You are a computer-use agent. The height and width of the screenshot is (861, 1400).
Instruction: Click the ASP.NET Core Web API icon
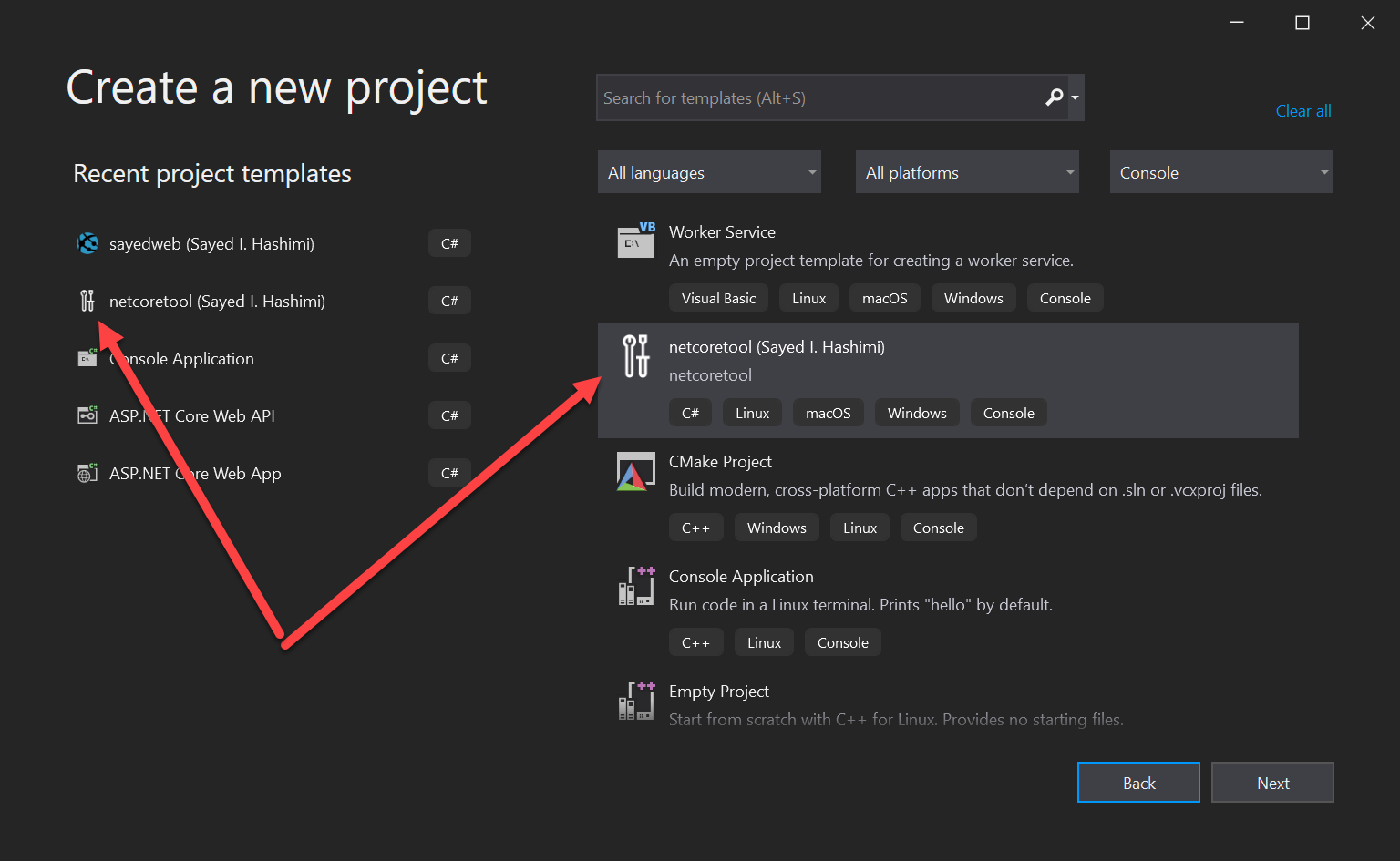[x=87, y=415]
